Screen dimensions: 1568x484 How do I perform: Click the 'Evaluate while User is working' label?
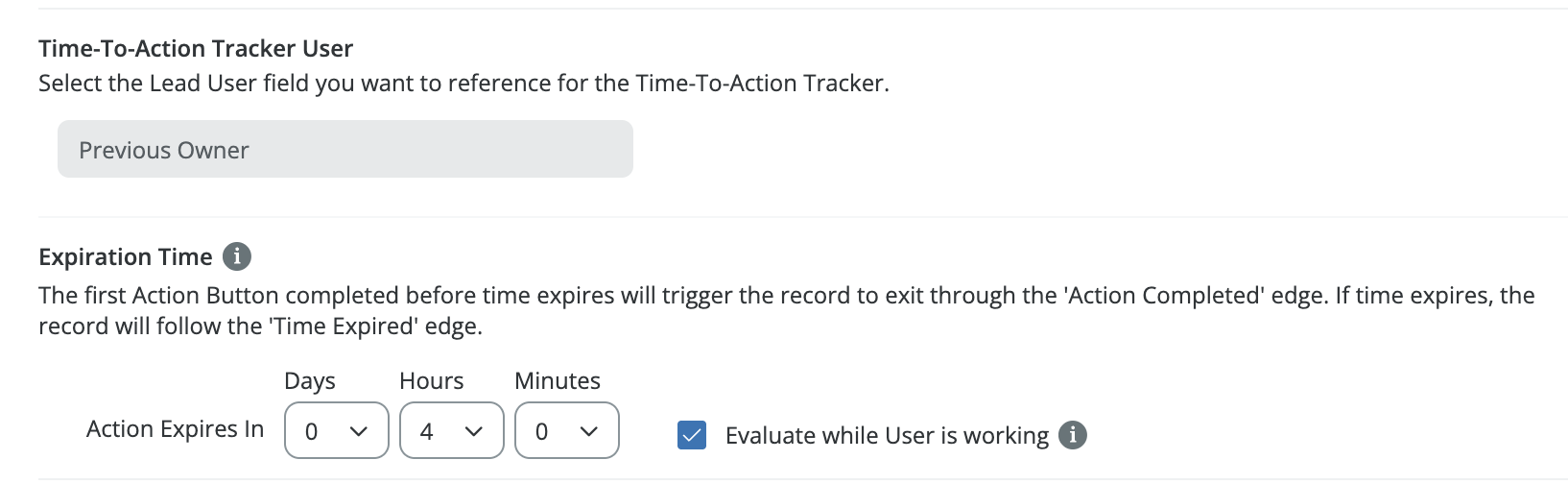pos(887,436)
